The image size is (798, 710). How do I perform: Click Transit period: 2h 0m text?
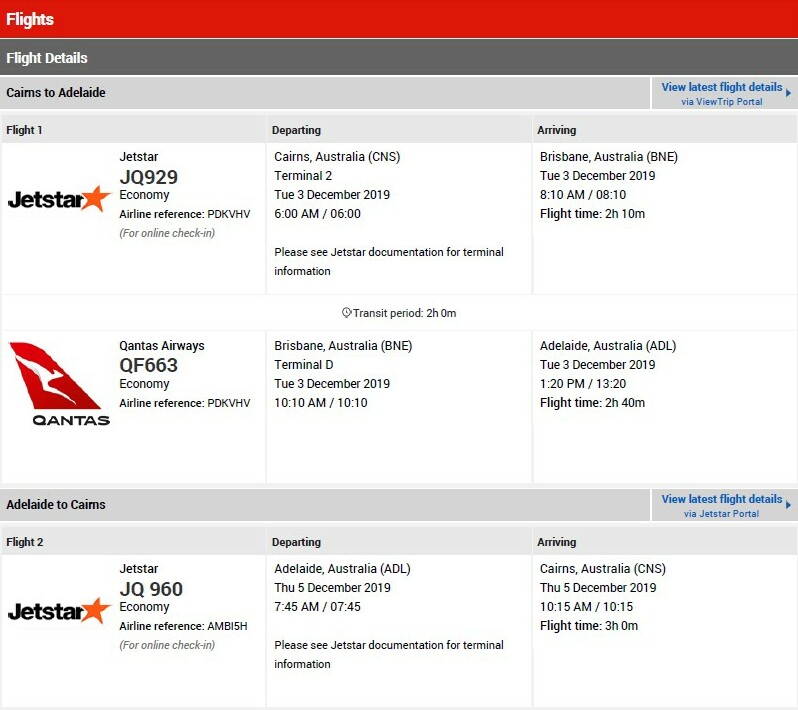405,313
